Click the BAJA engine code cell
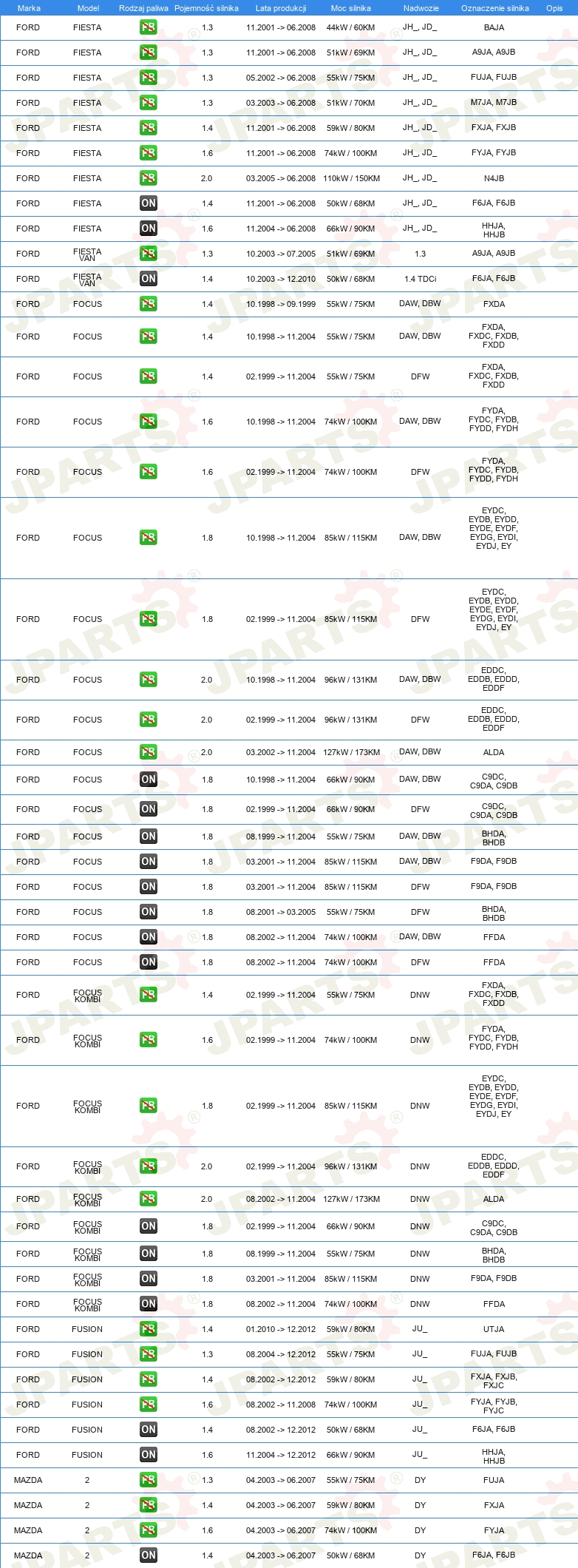 point(494,27)
